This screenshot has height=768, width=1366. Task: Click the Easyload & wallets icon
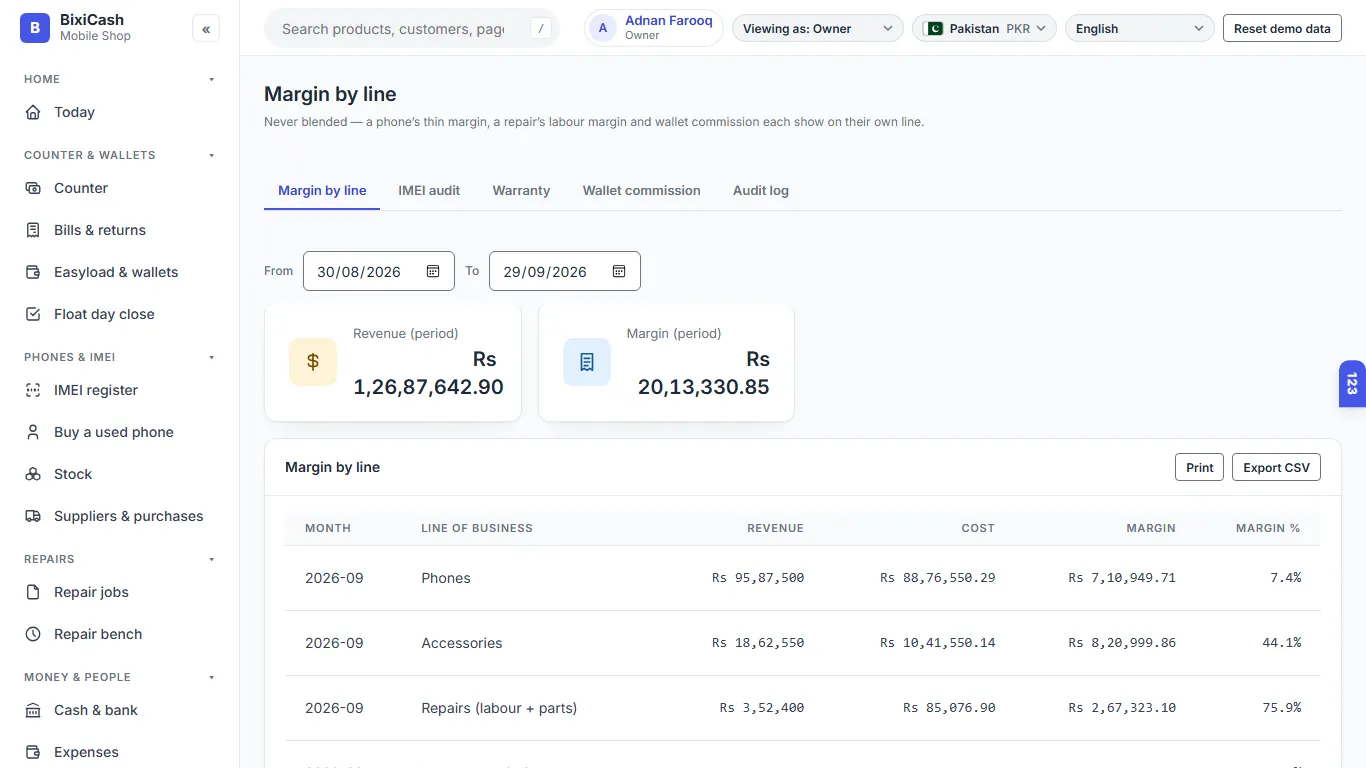(33, 272)
